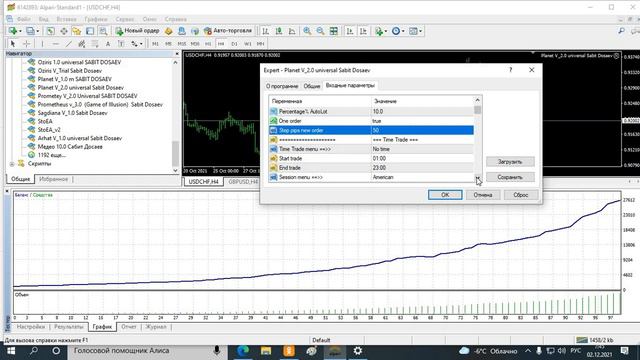Switch chart timeframe to M15

click(x=182, y=44)
